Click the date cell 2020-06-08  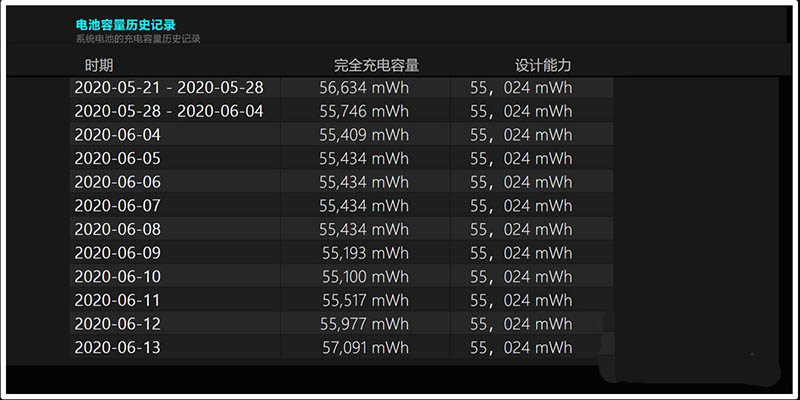[117, 229]
